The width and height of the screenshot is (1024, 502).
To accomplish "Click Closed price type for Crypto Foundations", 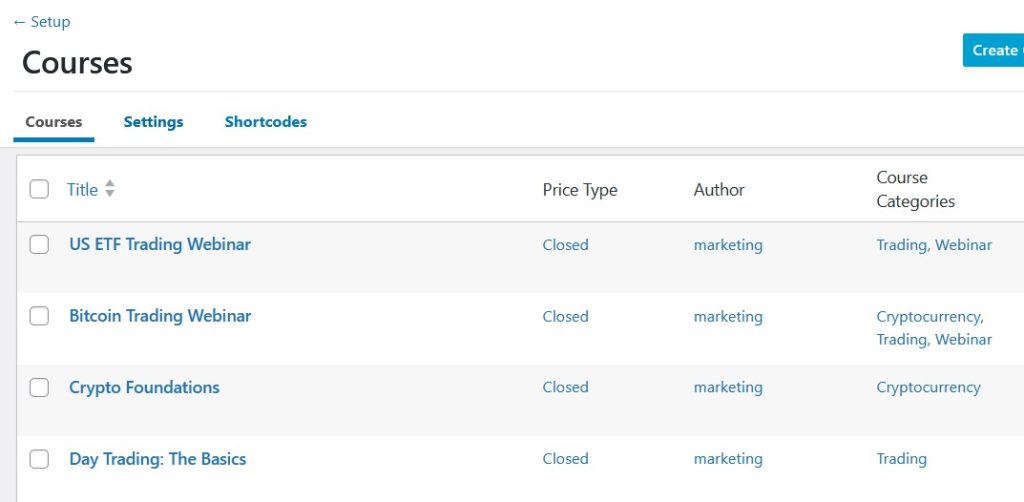I will [x=565, y=387].
